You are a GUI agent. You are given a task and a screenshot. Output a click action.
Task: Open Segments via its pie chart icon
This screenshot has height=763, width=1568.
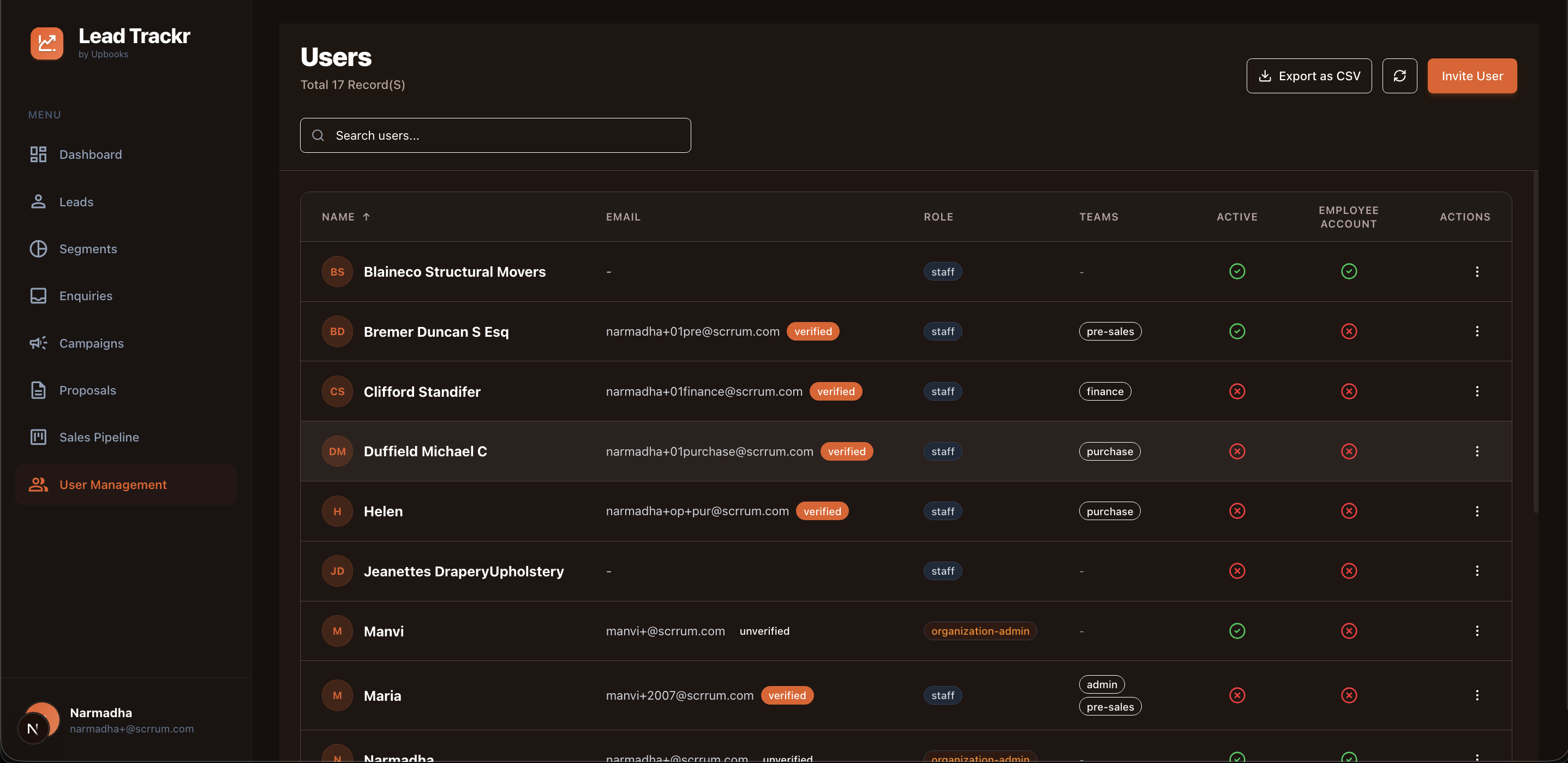click(38, 248)
